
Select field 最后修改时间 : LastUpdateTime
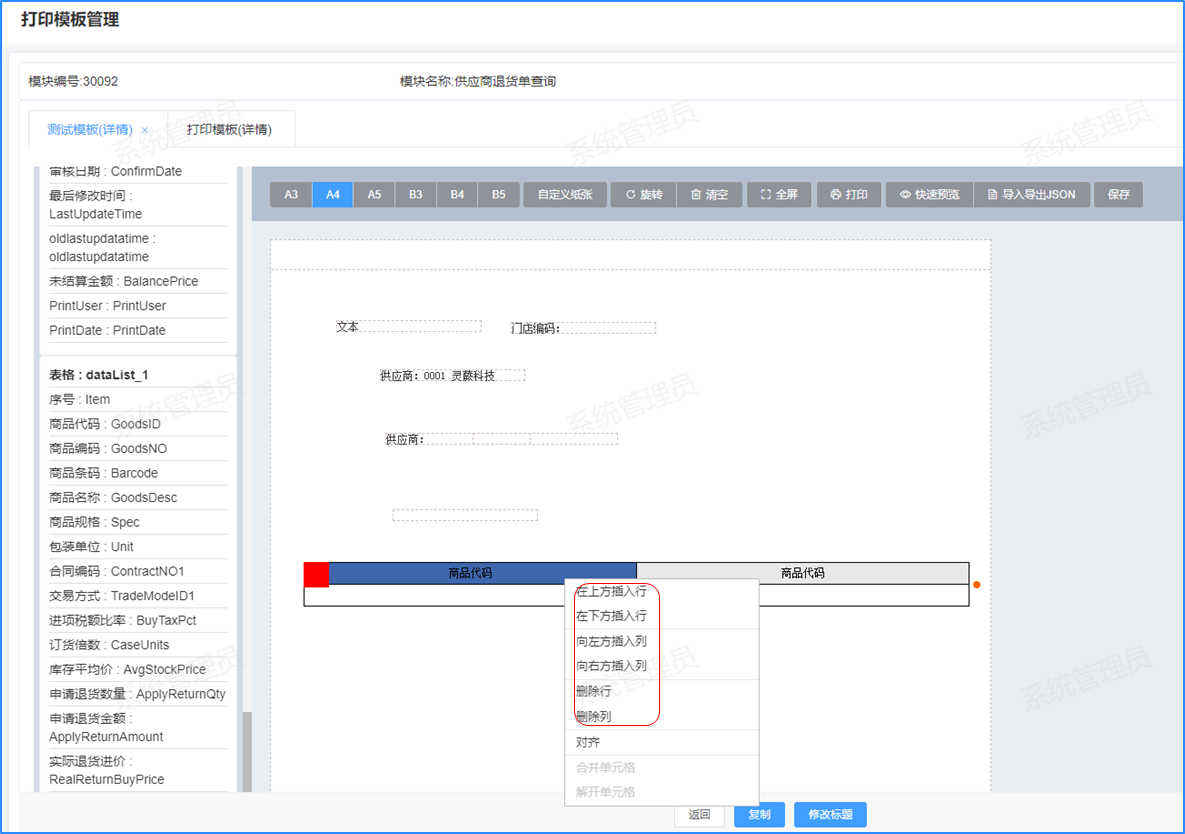(x=138, y=205)
